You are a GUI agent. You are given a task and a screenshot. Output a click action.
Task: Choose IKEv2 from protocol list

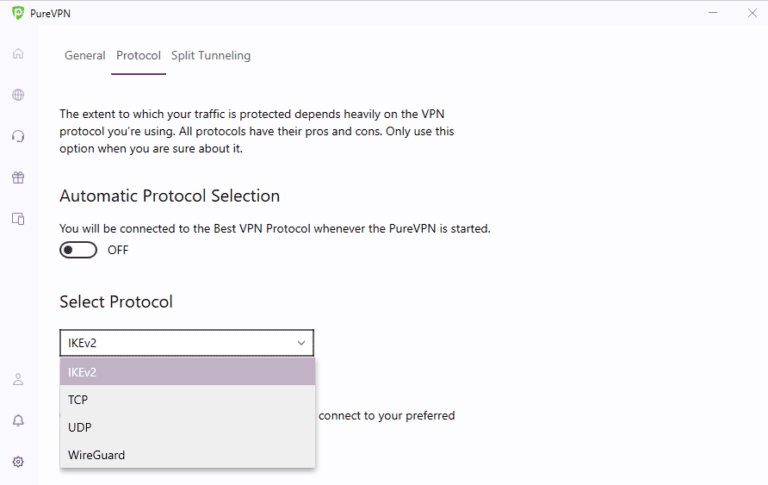pyautogui.click(x=187, y=372)
